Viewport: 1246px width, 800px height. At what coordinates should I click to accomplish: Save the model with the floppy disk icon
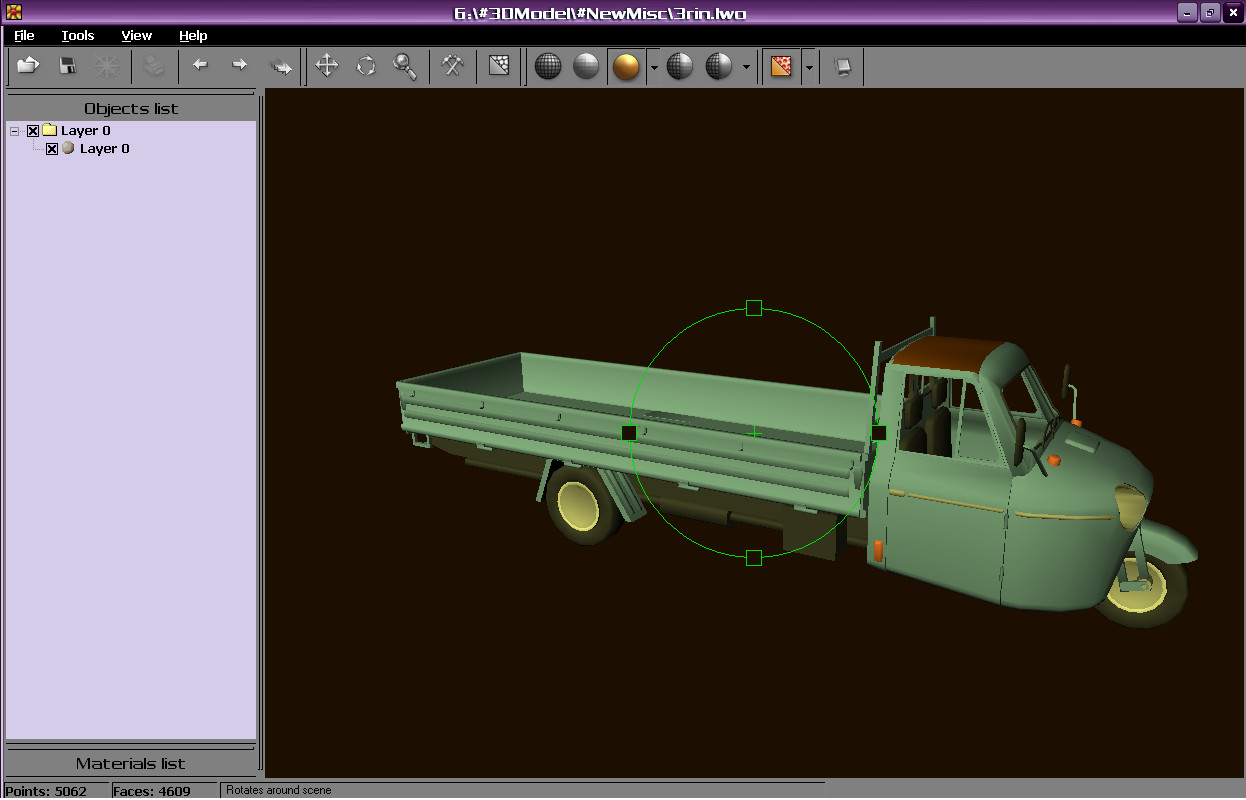point(67,67)
